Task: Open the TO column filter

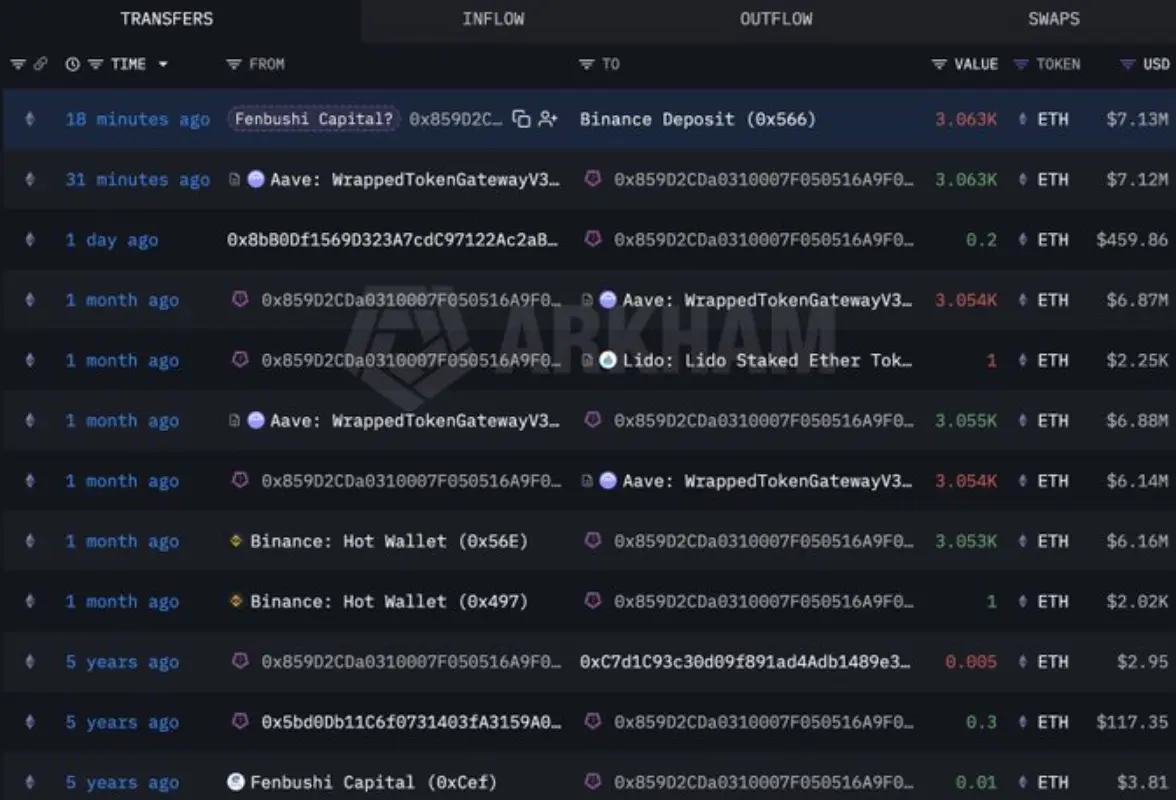Action: click(x=586, y=64)
